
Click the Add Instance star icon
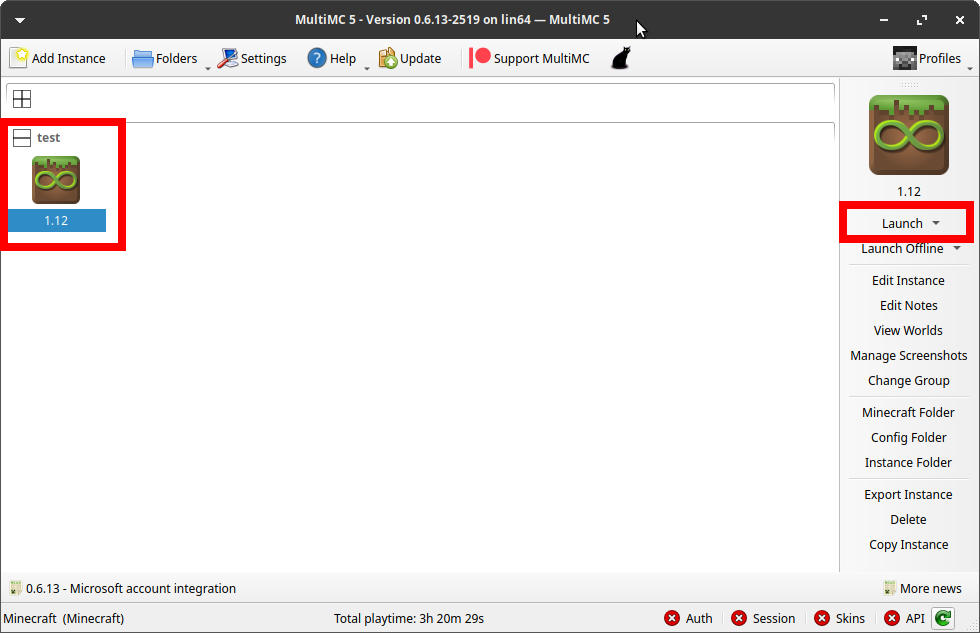19,57
